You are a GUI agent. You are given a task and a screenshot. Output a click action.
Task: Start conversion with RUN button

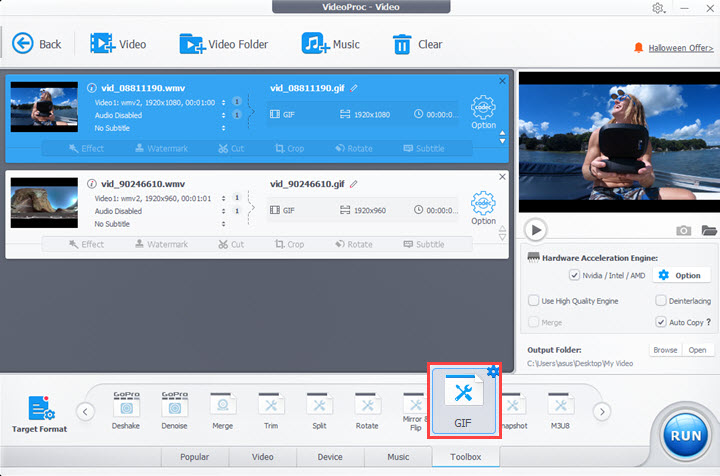click(686, 435)
